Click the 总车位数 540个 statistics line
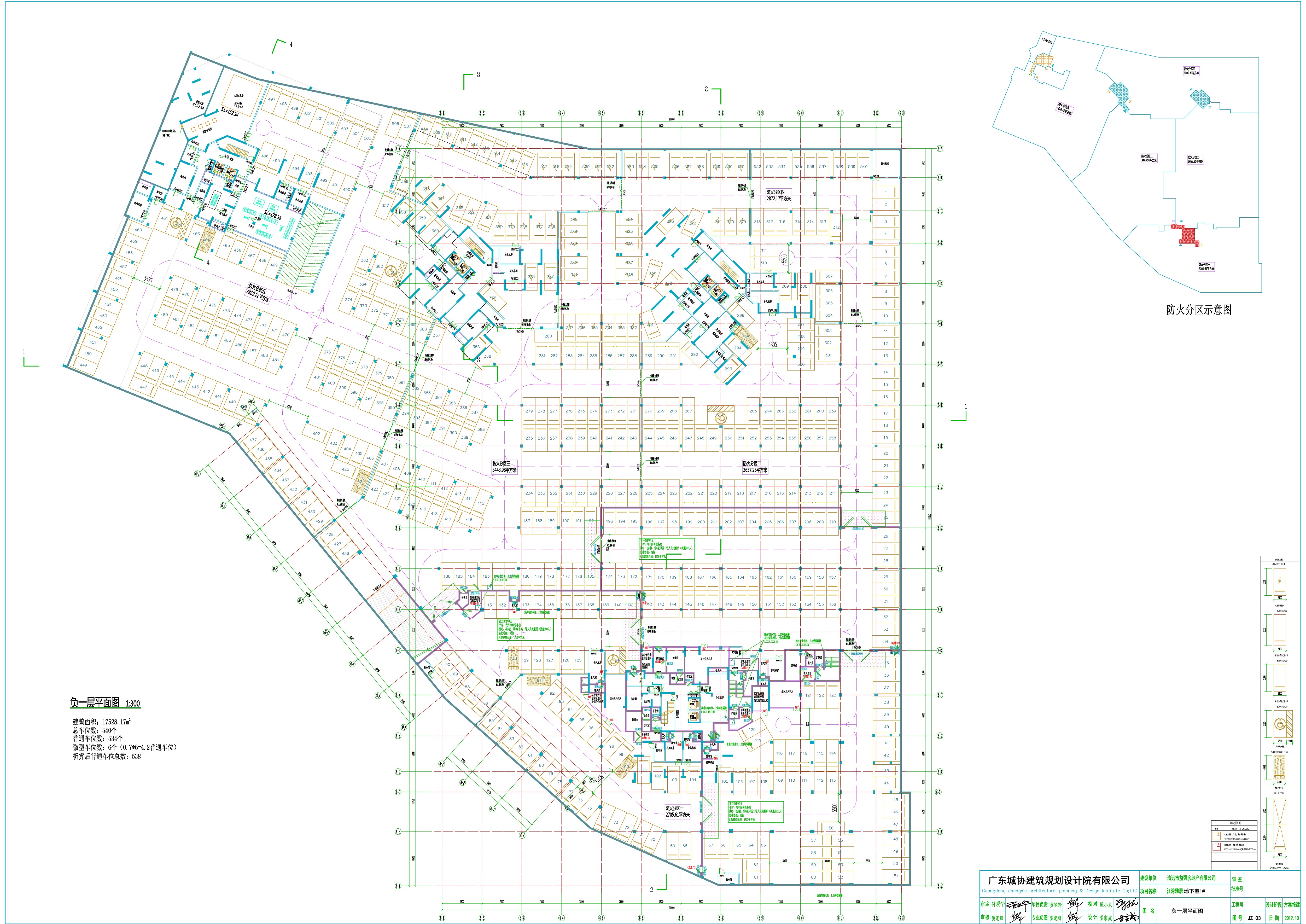This screenshot has width=1306, height=924. point(95,730)
